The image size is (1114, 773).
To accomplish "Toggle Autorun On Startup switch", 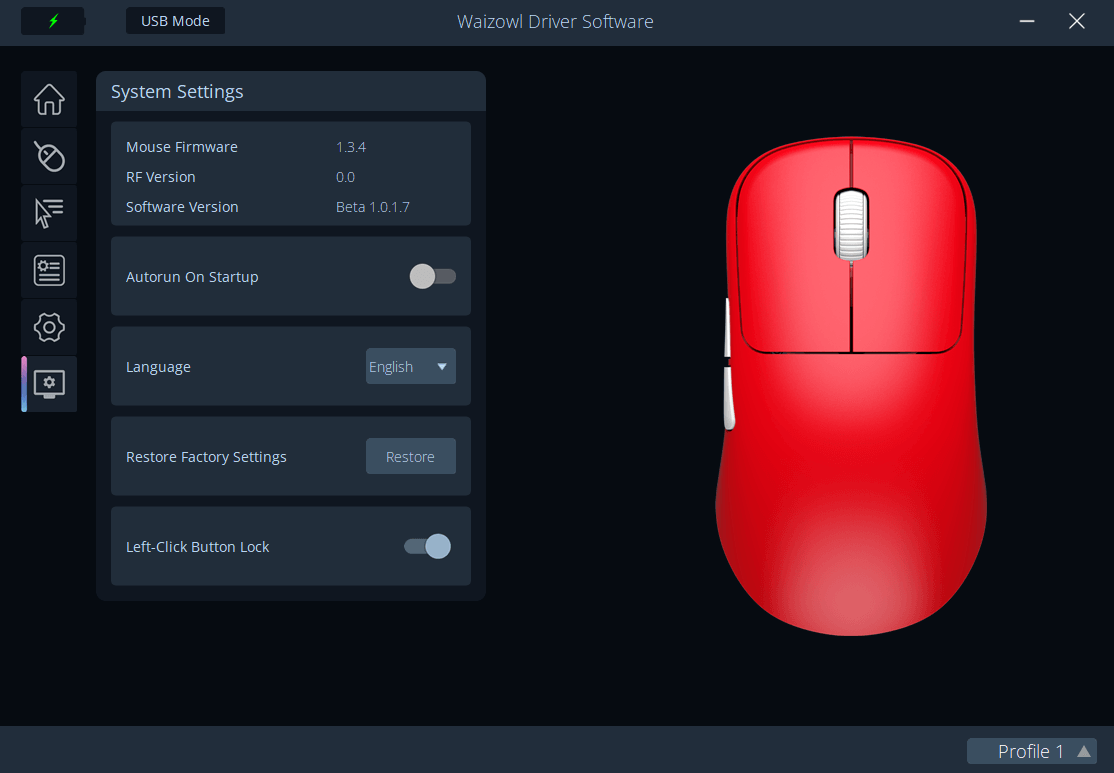I will (433, 276).
